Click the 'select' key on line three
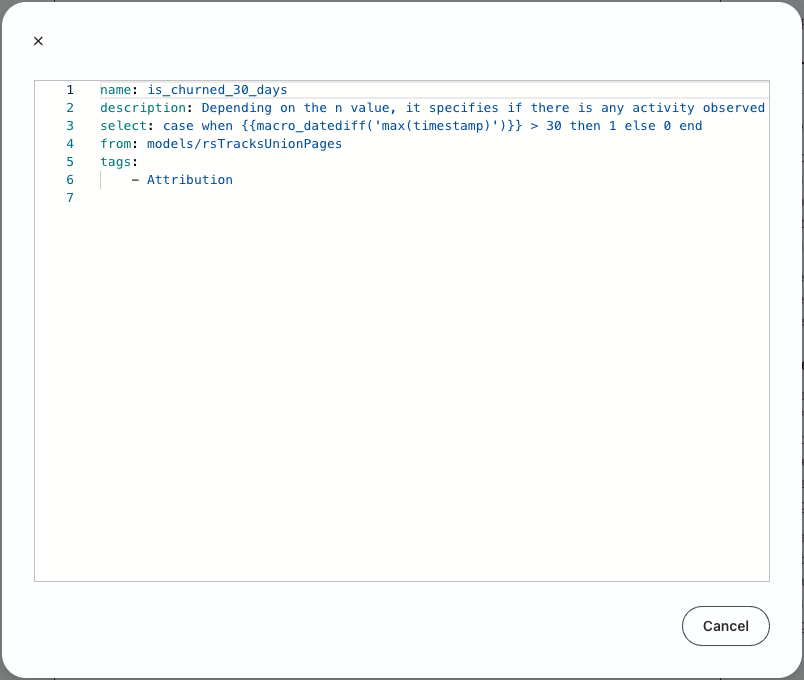804x680 pixels. (x=124, y=126)
